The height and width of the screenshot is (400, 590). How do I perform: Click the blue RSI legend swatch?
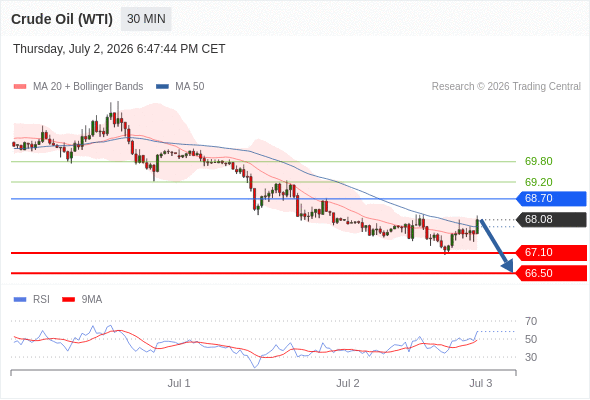point(20,300)
